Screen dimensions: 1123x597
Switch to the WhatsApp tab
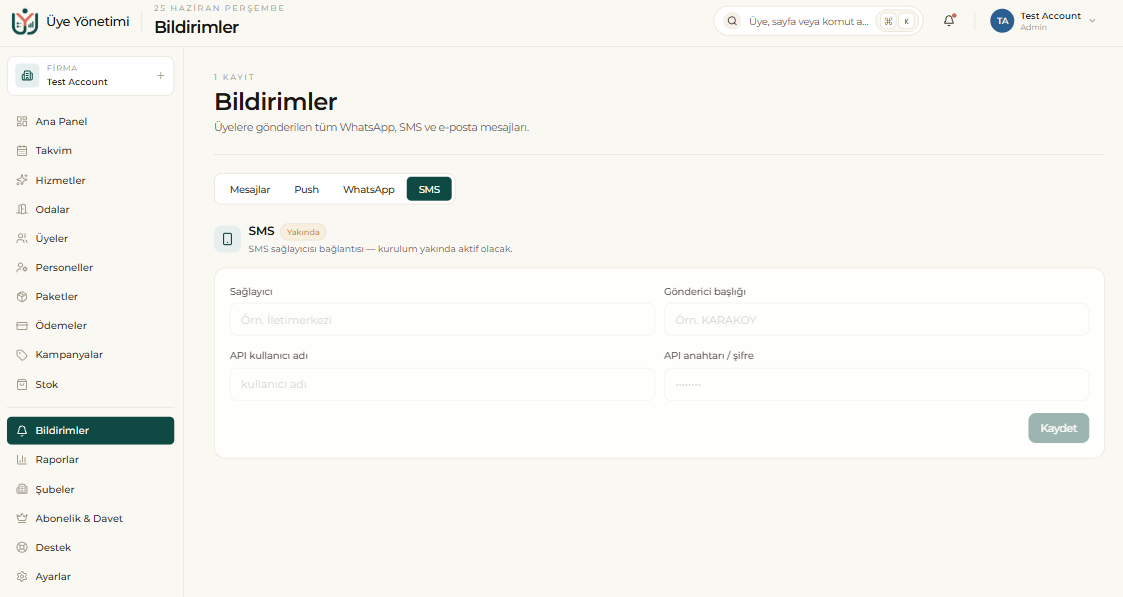[x=369, y=189]
